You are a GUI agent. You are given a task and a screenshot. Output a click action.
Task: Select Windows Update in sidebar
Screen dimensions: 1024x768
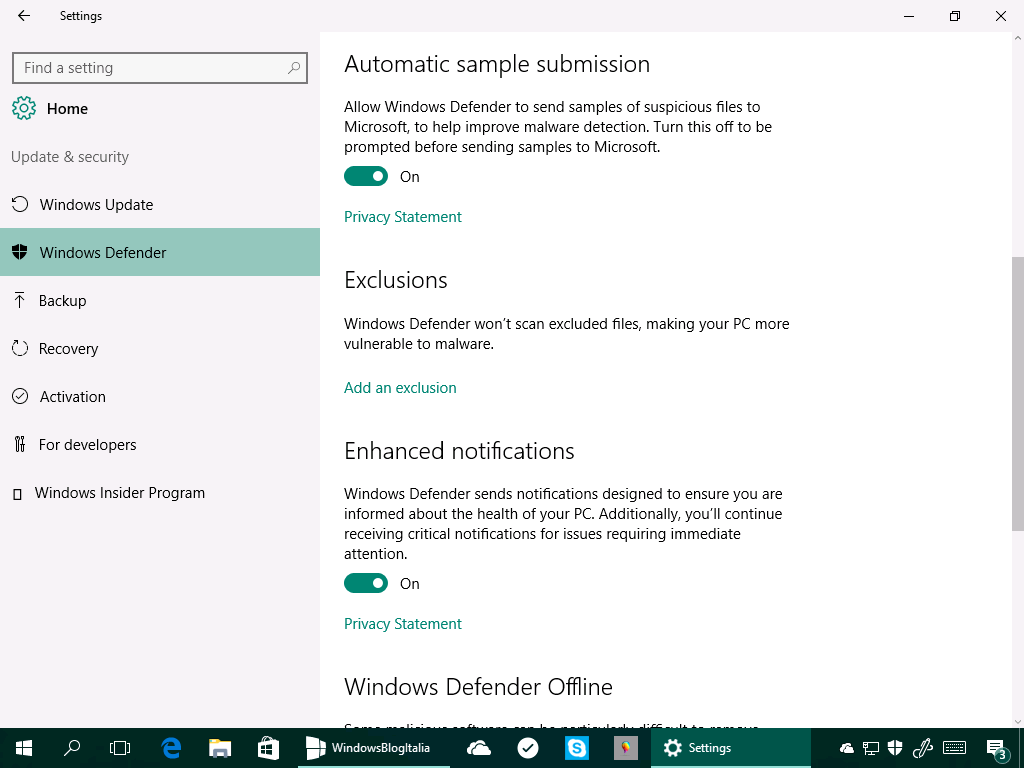[160, 204]
